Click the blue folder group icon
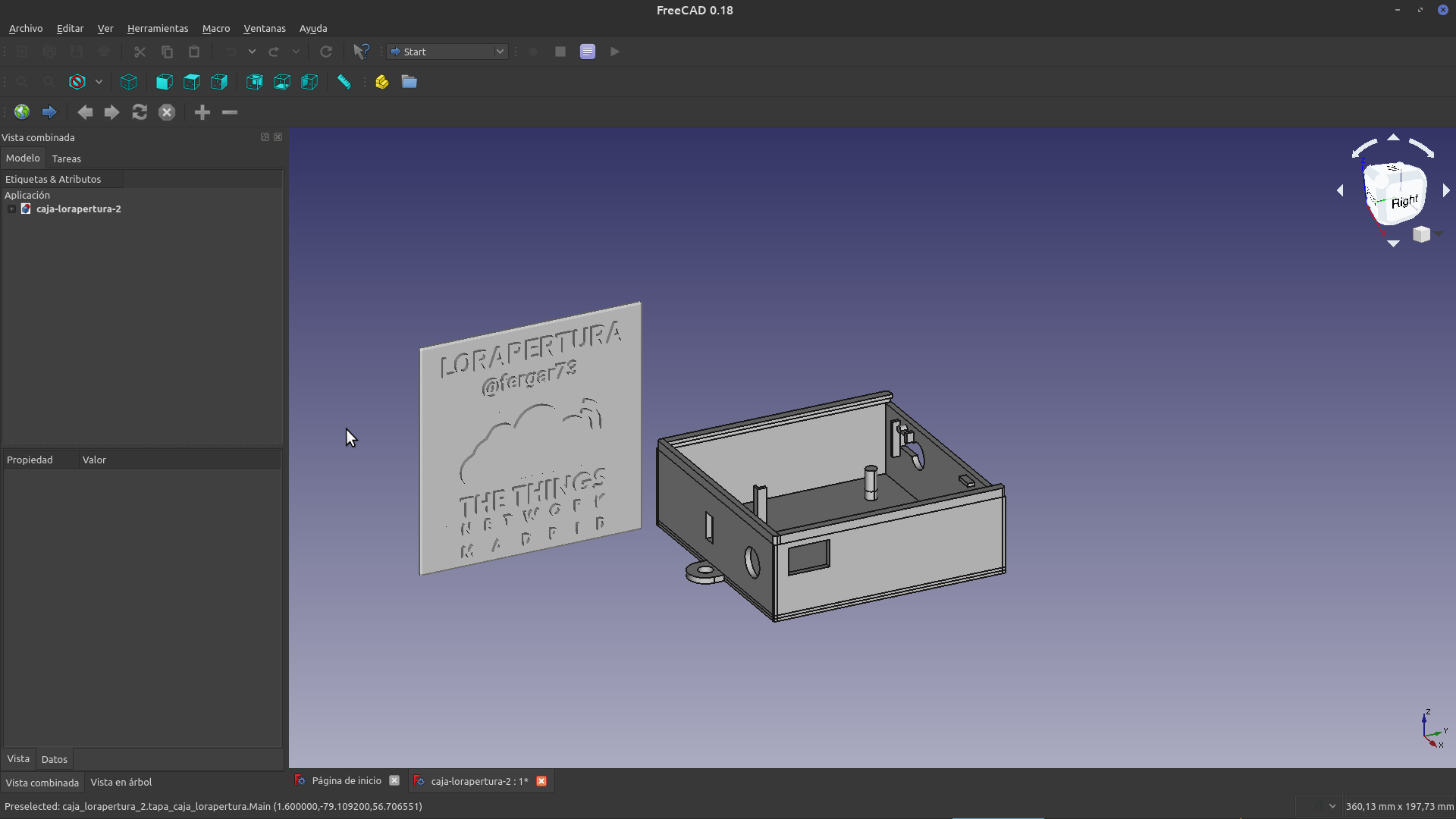This screenshot has width=1456, height=819. 409,82
